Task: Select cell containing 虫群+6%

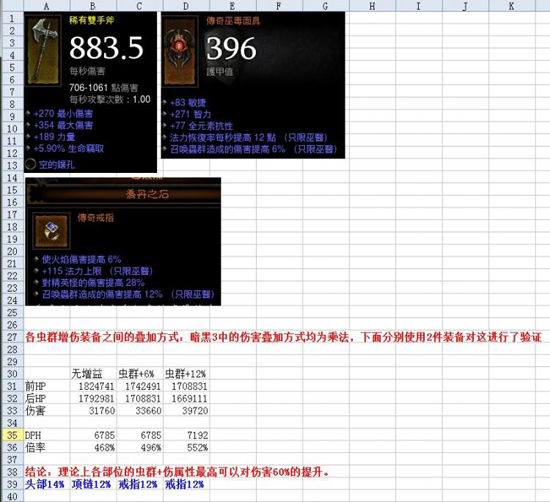Action: (x=140, y=374)
